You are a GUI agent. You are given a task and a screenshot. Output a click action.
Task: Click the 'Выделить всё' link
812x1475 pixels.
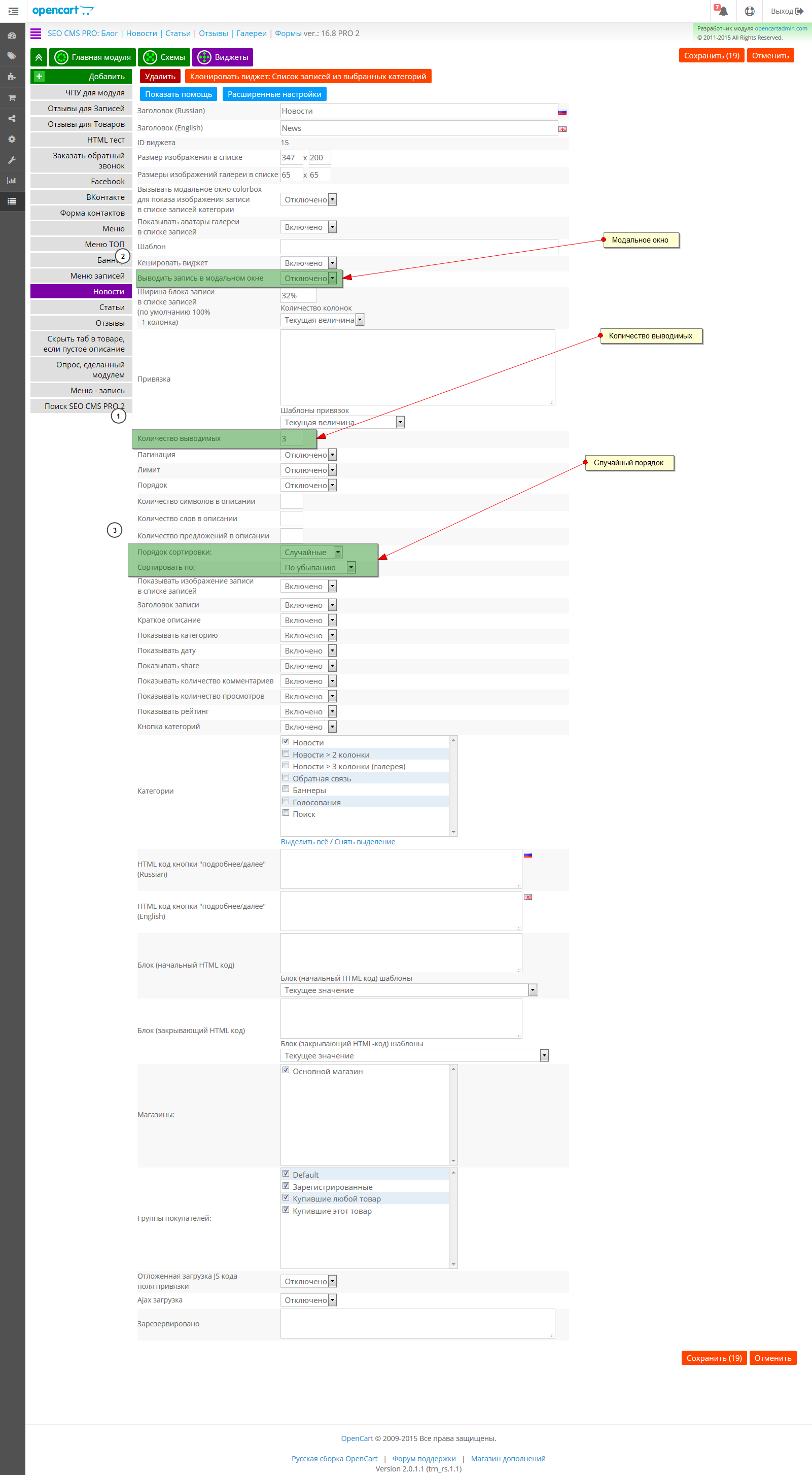point(304,842)
